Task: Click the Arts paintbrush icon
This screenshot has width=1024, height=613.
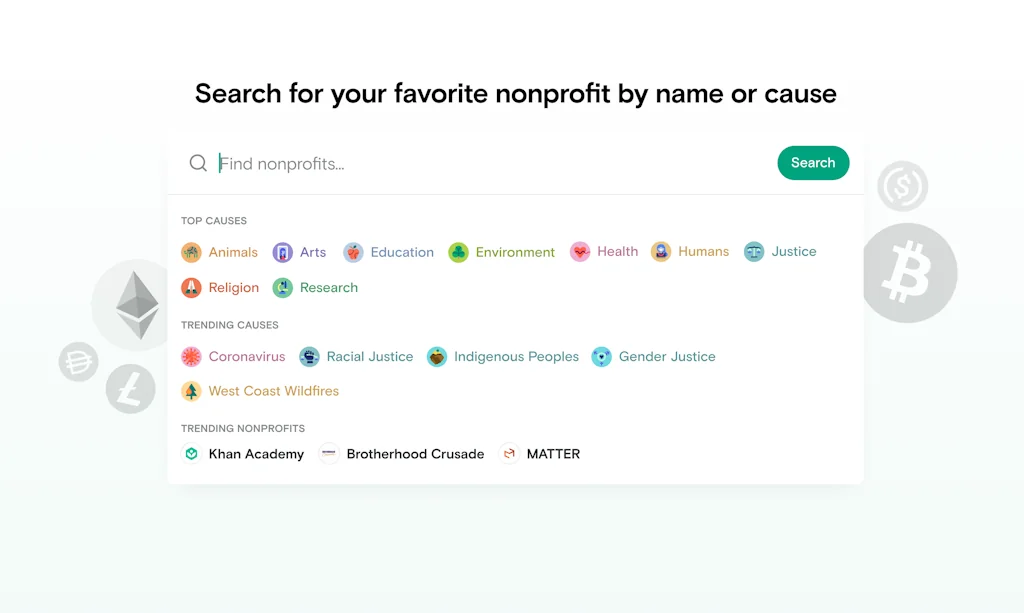Action: [x=282, y=252]
